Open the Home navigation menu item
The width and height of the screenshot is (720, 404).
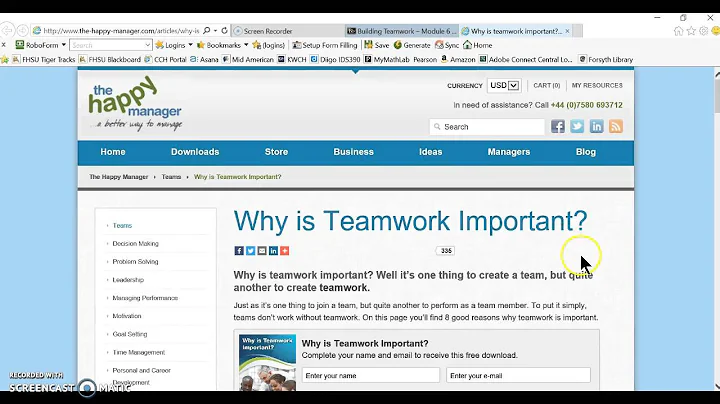tap(112, 152)
